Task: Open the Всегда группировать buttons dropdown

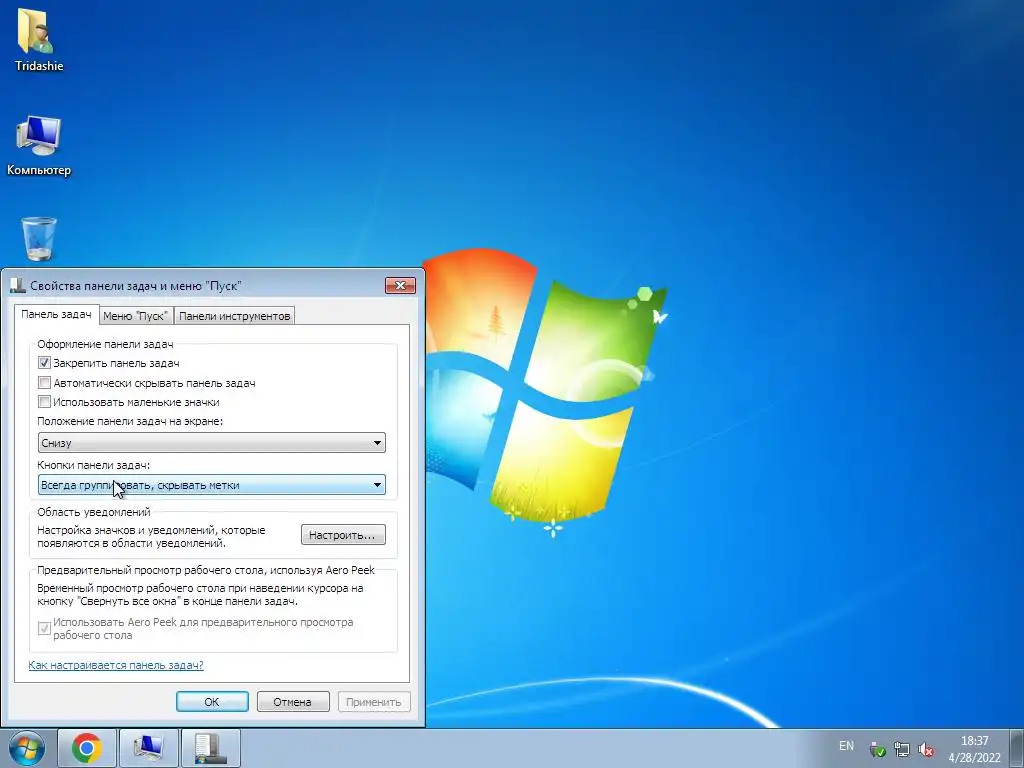Action: (x=212, y=485)
